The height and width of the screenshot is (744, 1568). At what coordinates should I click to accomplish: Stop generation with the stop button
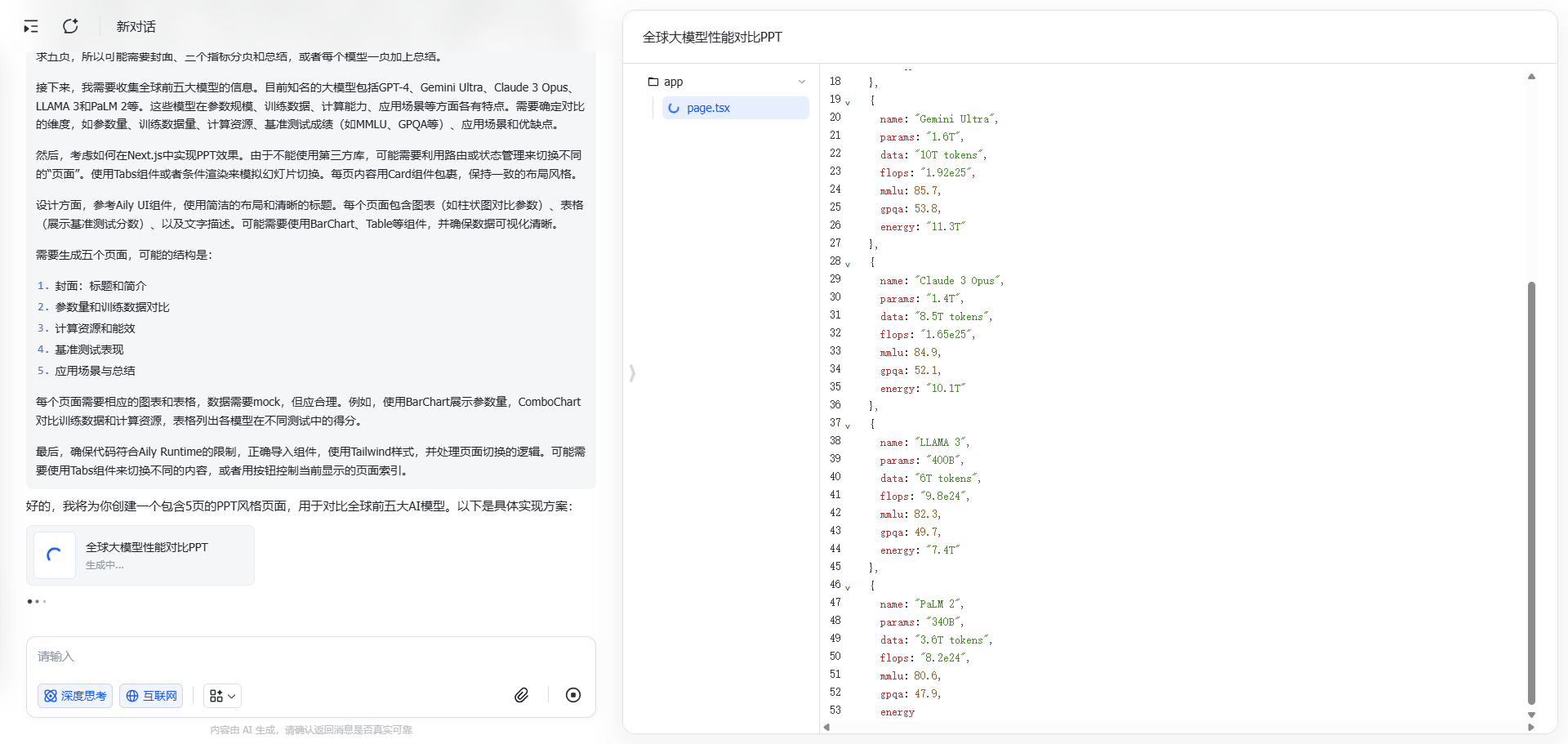click(573, 695)
